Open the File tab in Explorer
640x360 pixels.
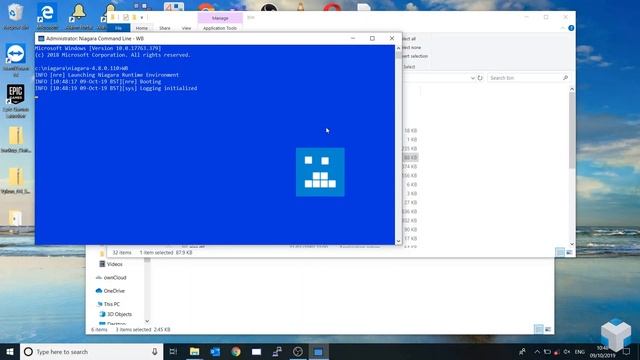(118, 28)
